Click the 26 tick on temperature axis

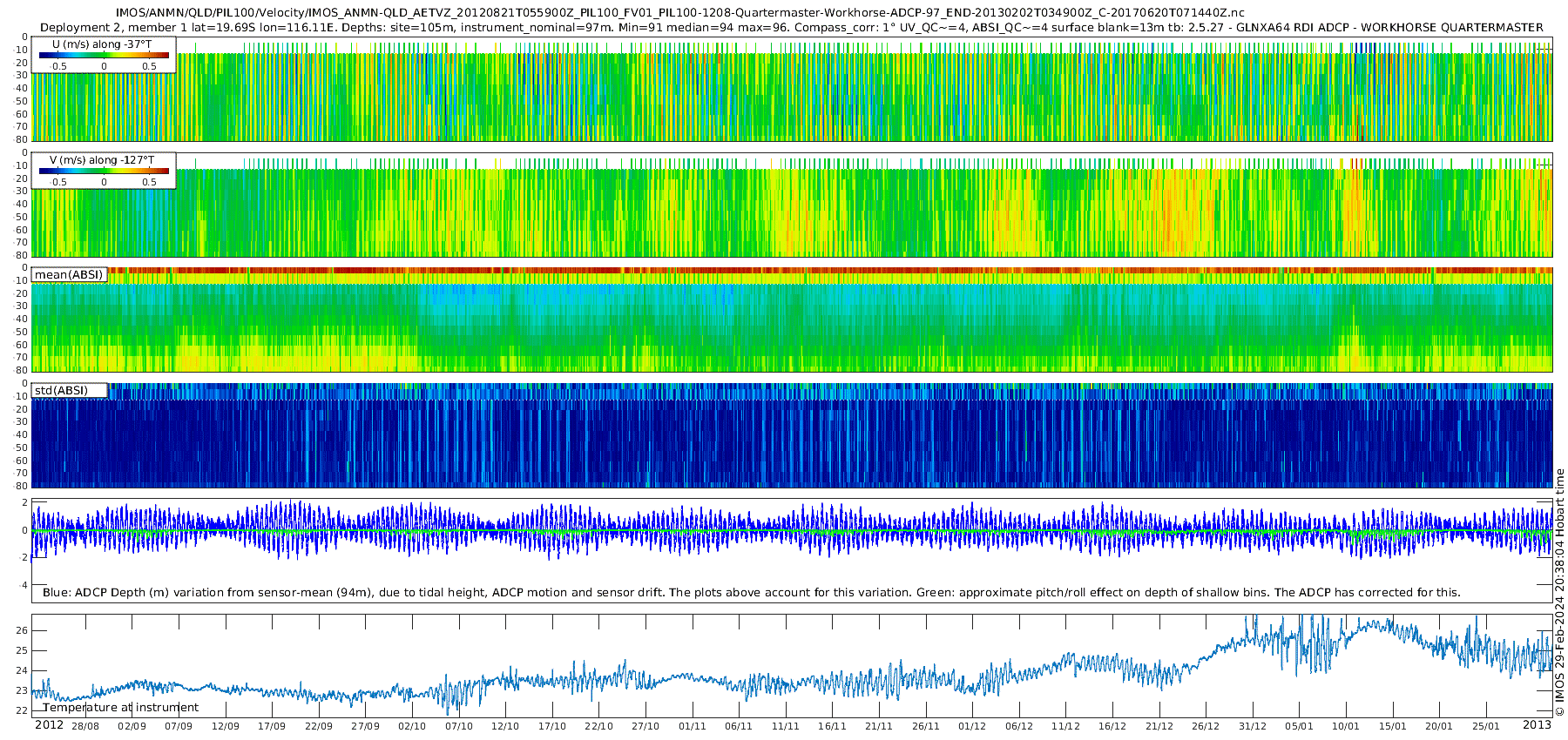point(22,630)
